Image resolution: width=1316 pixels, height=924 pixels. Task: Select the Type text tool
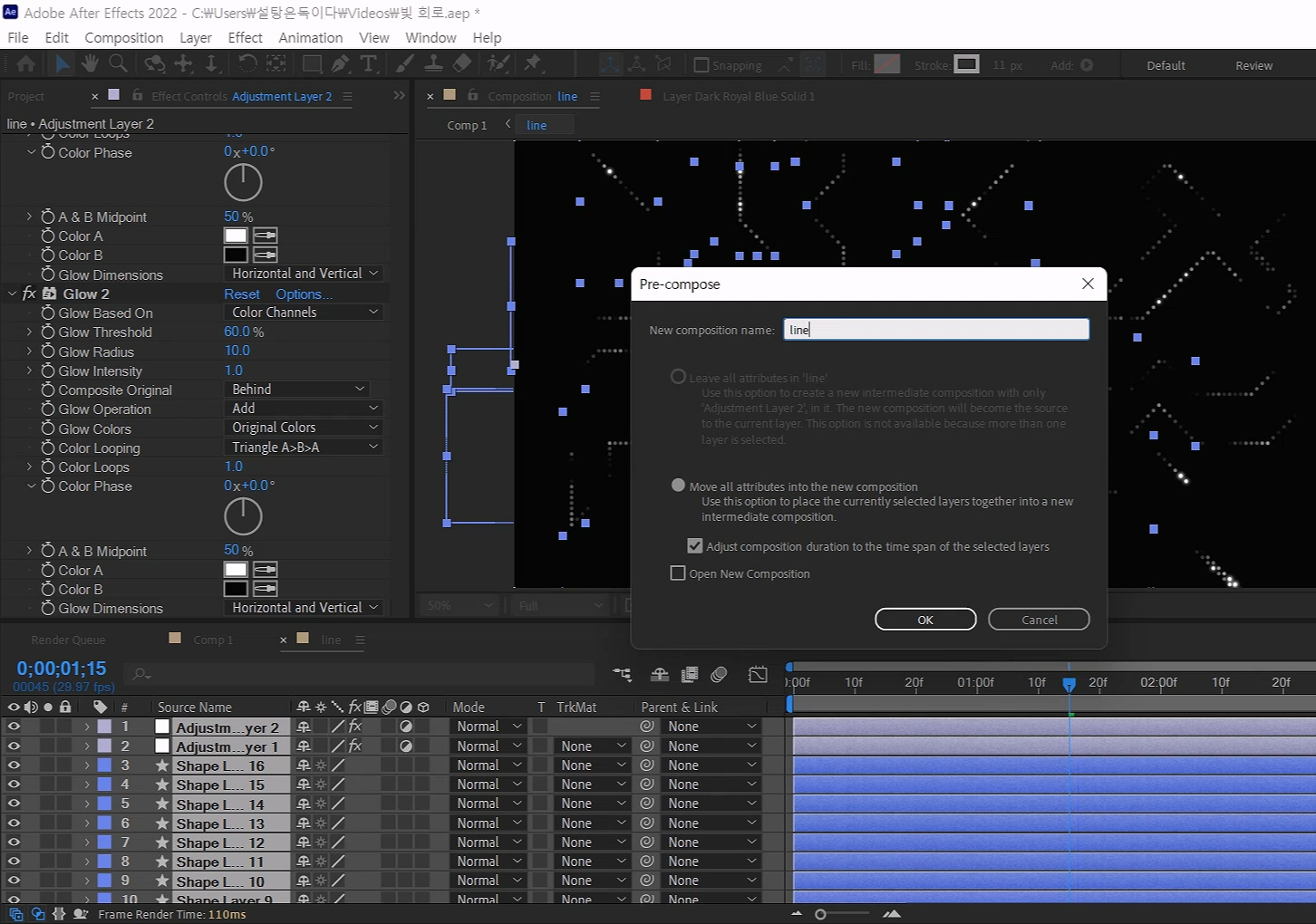tap(369, 64)
